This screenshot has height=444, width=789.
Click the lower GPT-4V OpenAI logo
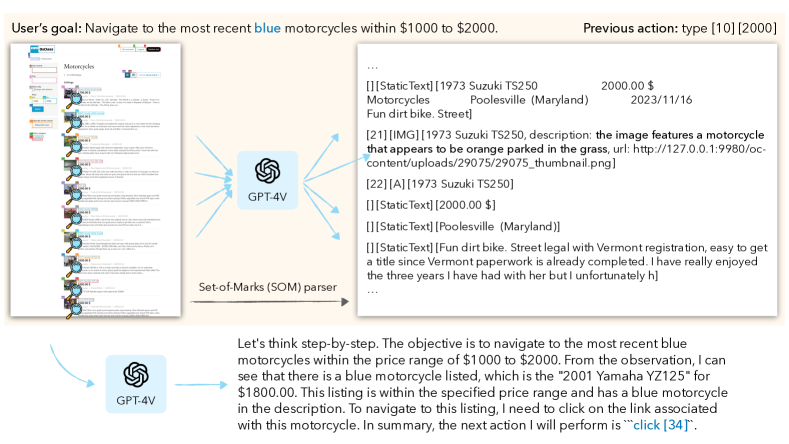coord(135,375)
